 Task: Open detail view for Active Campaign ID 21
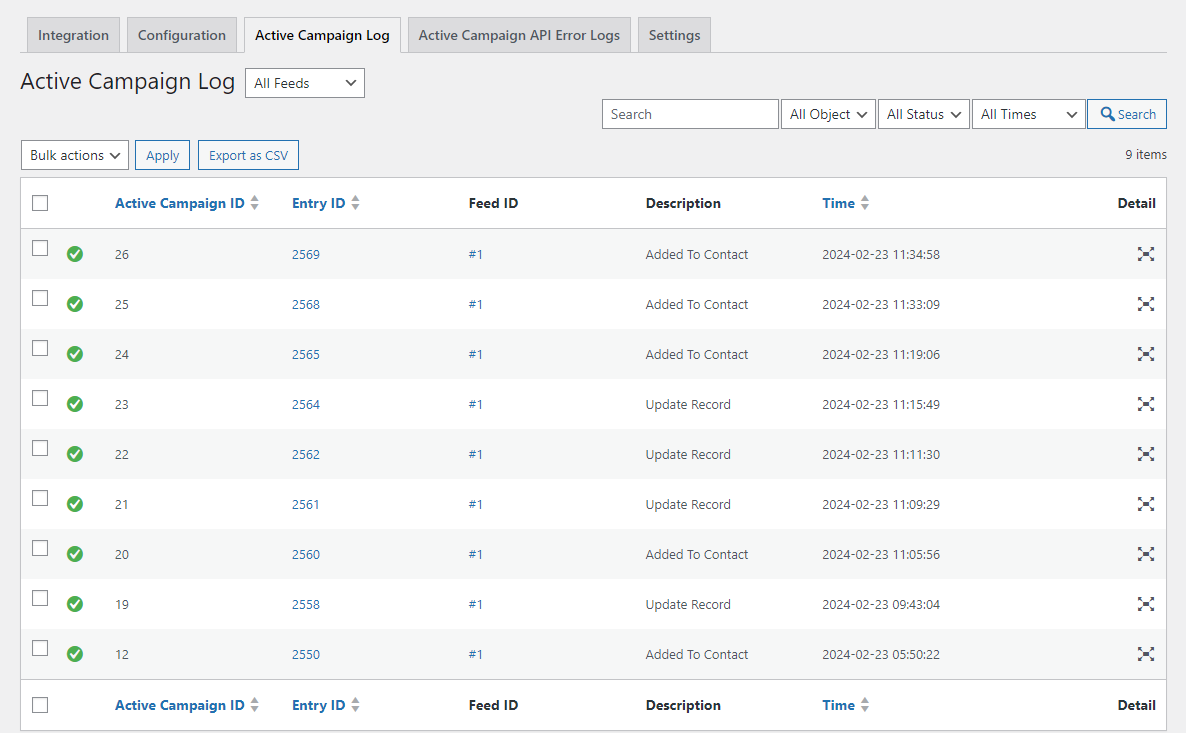1145,504
